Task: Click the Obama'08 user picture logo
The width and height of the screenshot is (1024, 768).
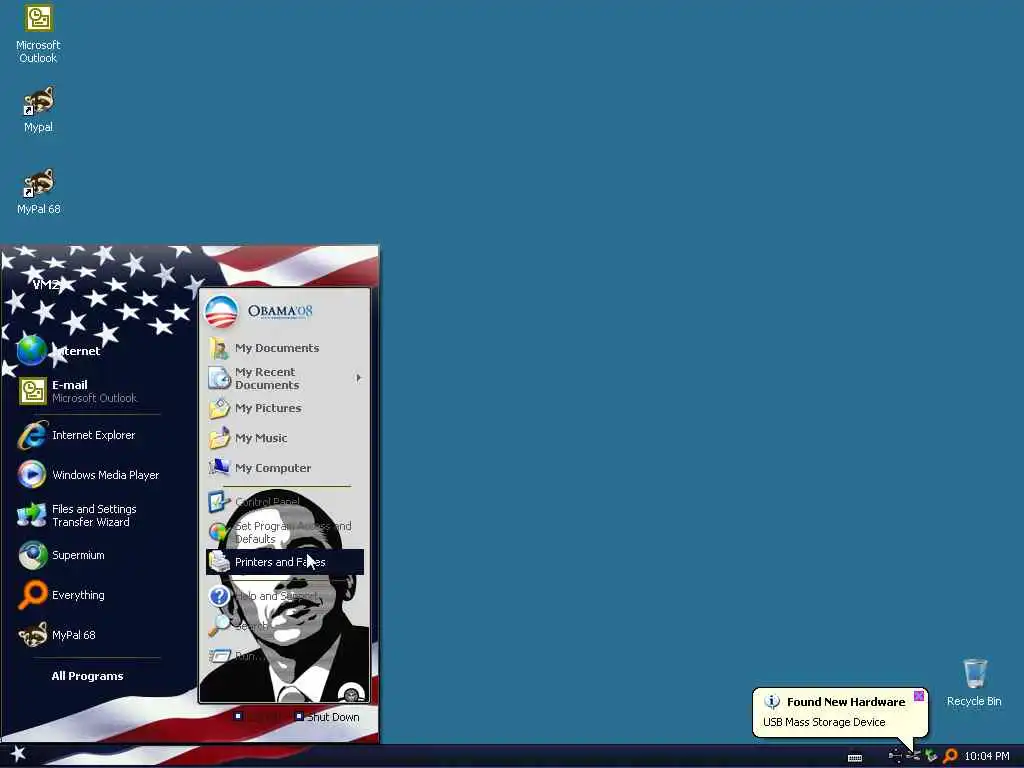Action: point(221,312)
